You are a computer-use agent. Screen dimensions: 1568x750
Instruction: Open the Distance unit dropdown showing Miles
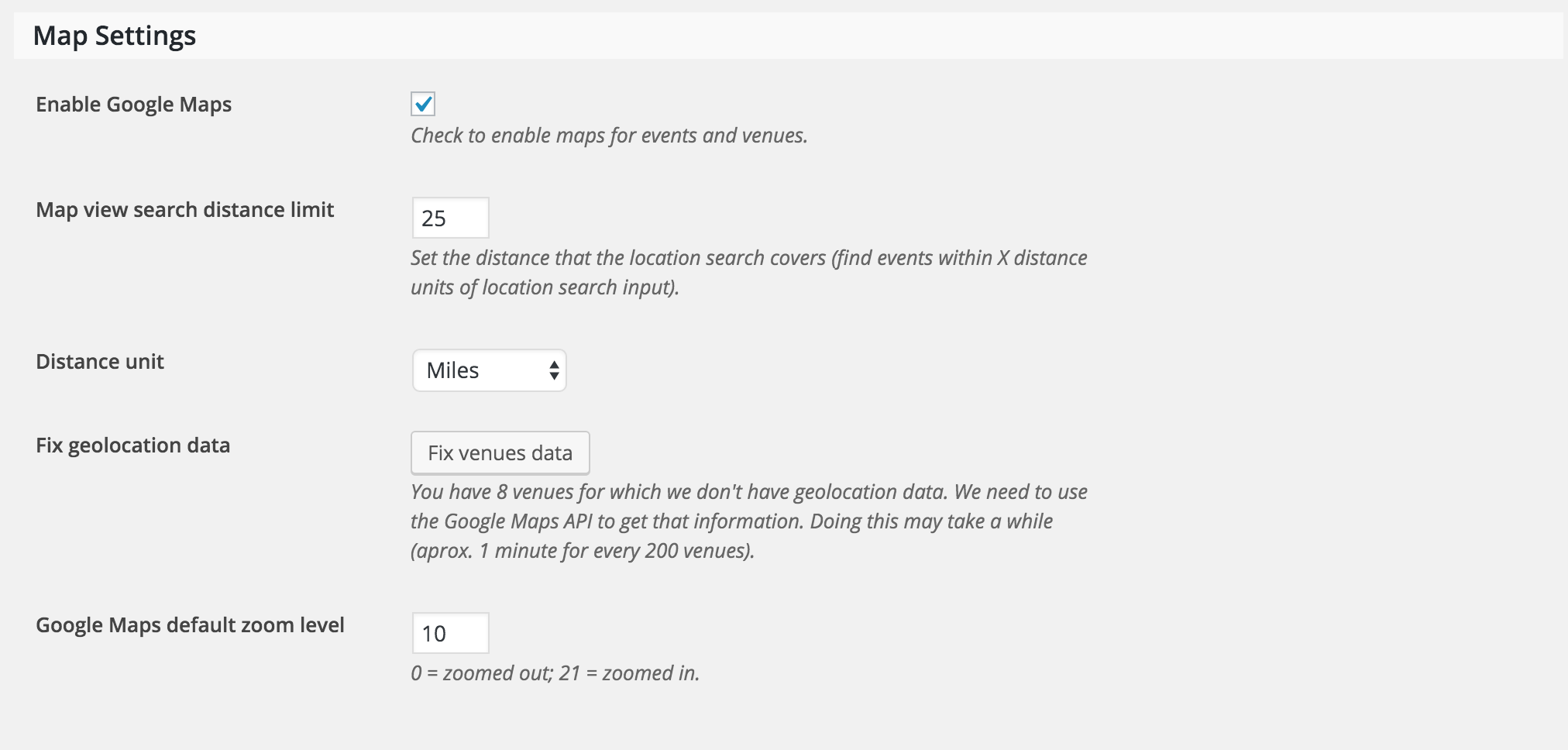point(489,370)
